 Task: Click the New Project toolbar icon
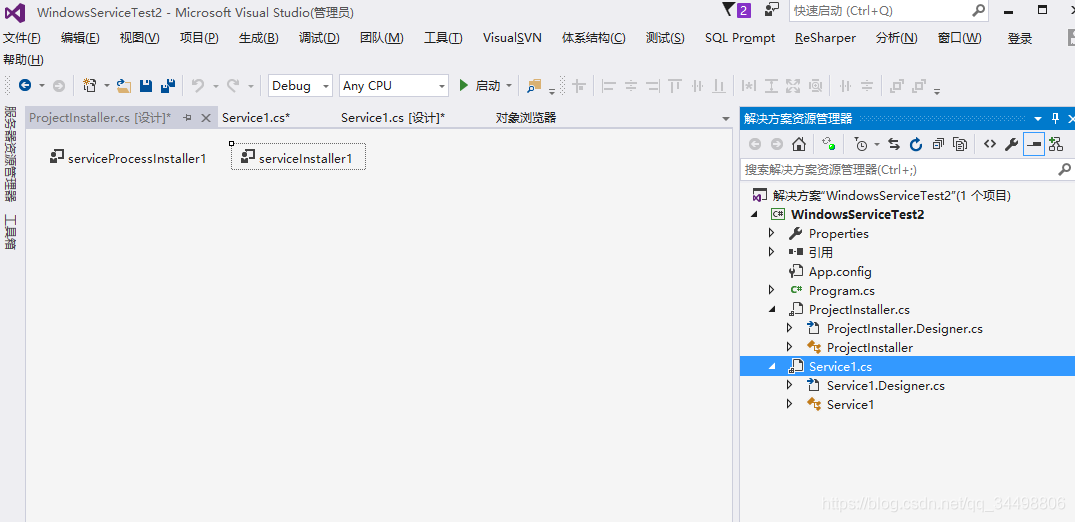pos(90,86)
